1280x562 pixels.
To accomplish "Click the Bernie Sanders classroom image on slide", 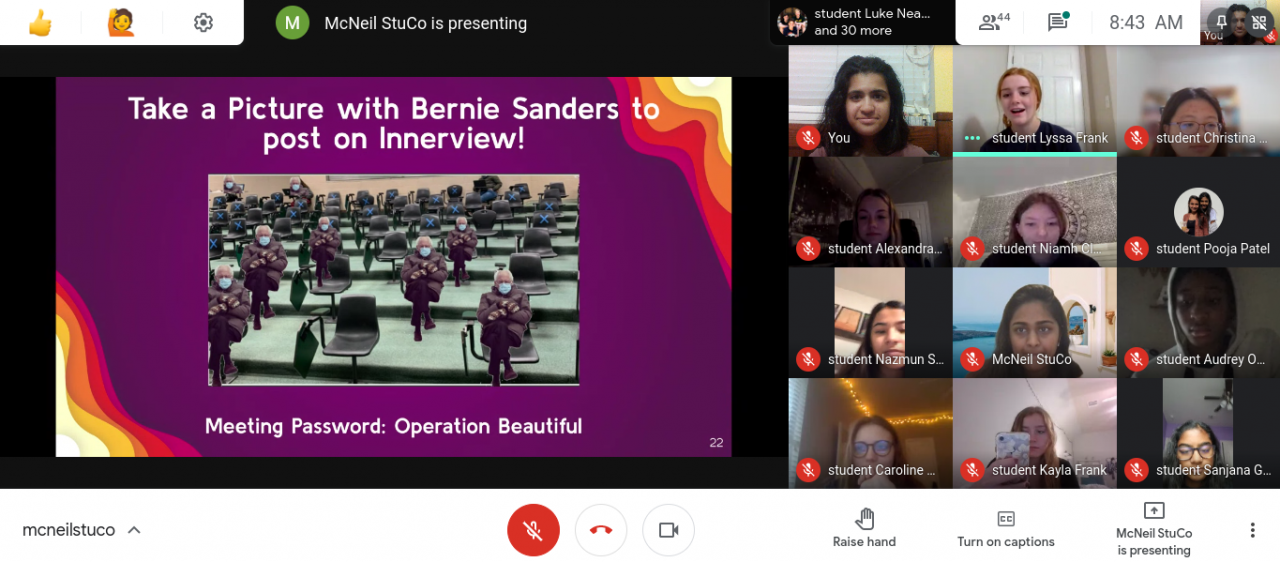I will tap(394, 280).
